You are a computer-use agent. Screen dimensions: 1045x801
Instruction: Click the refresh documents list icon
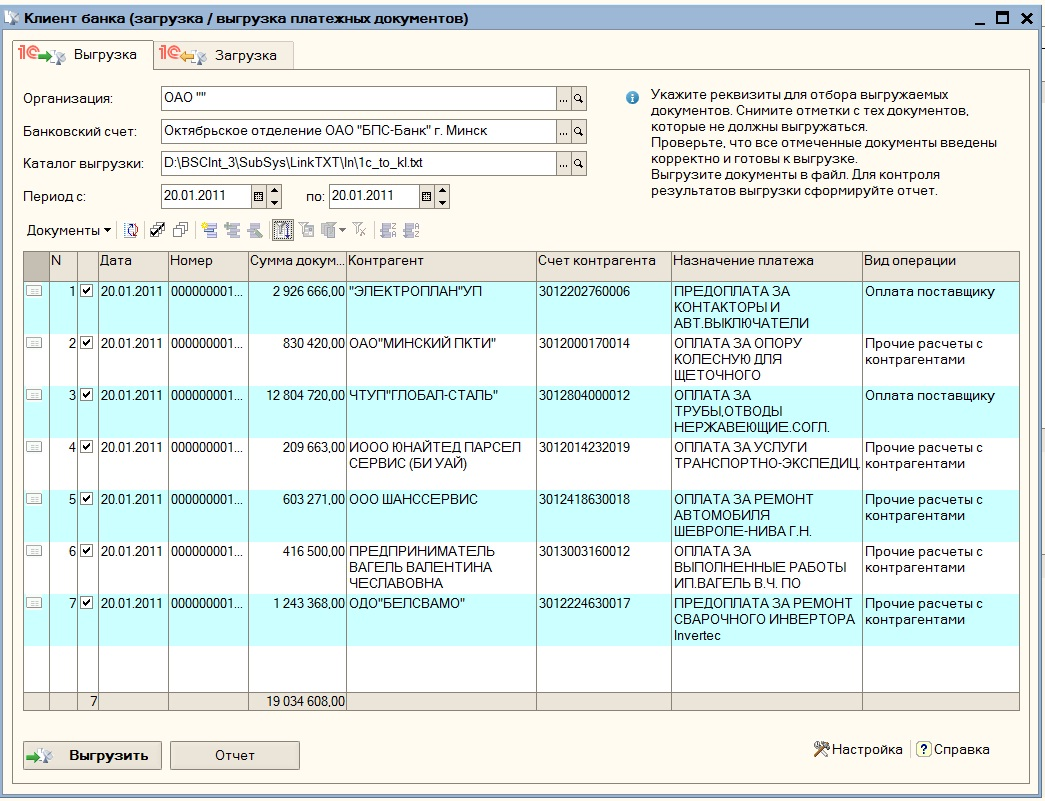point(131,230)
